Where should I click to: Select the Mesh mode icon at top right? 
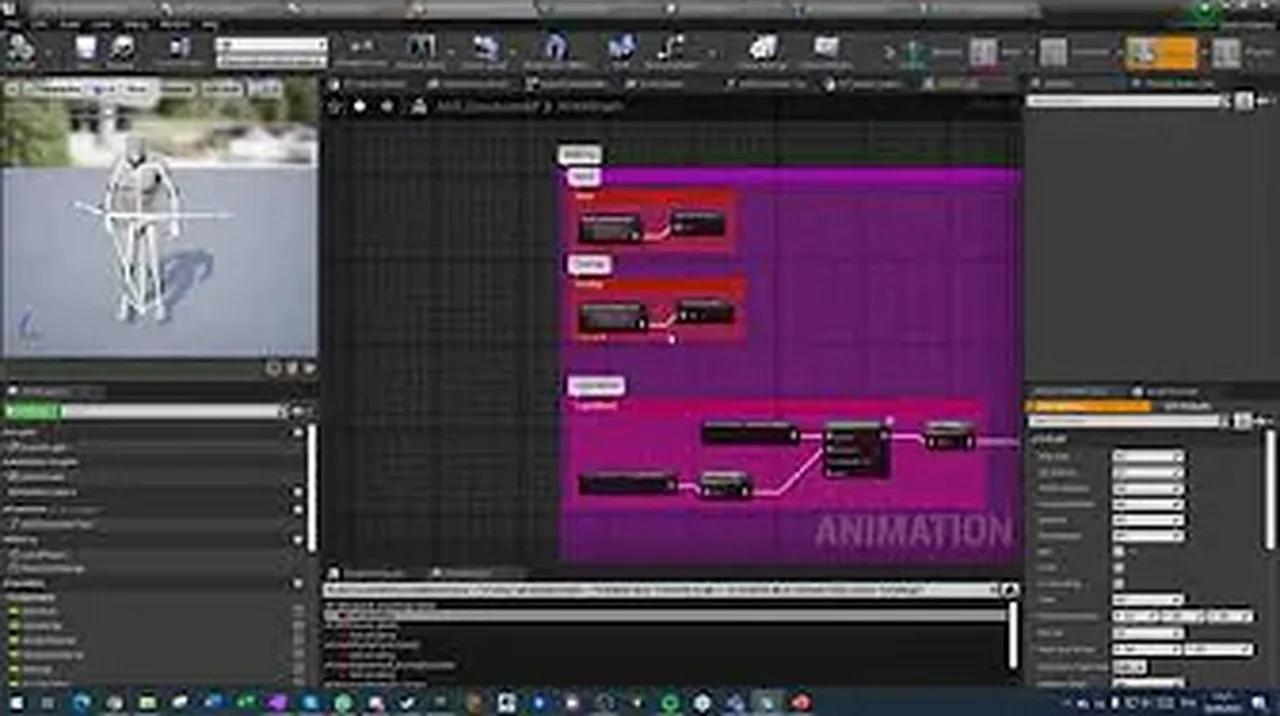click(1055, 52)
